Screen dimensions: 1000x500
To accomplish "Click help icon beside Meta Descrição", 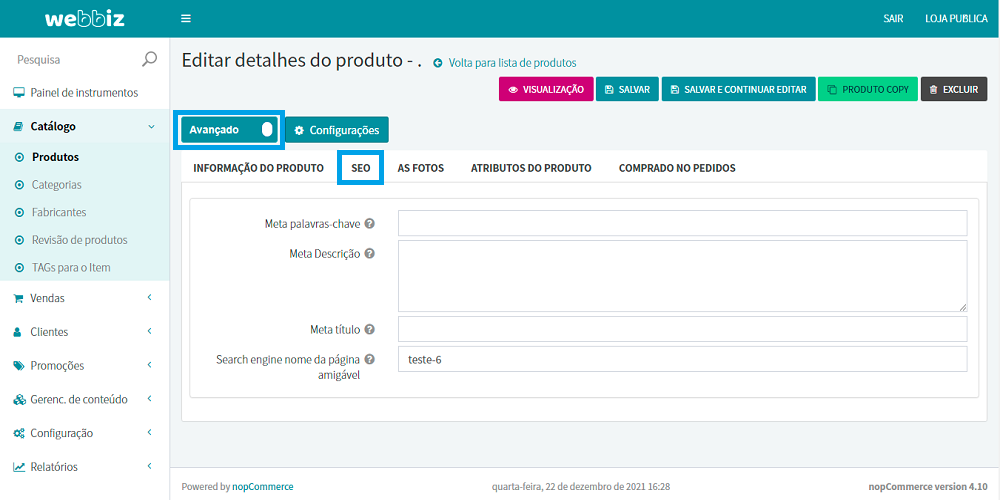I will [x=370, y=254].
